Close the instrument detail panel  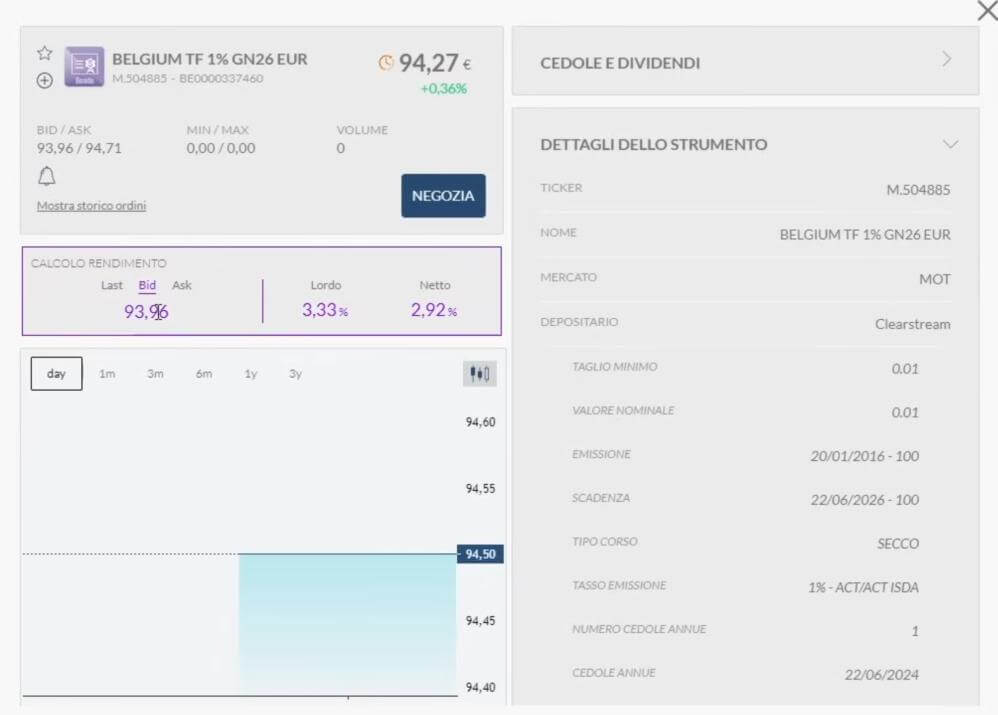click(x=986, y=11)
